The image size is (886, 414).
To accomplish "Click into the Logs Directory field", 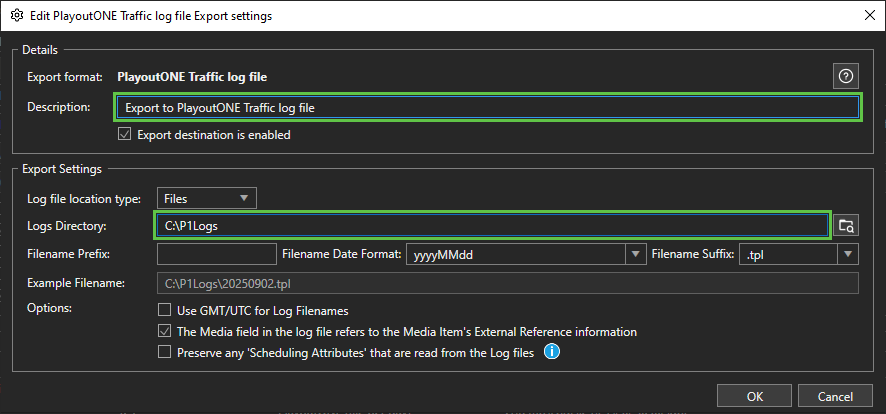I will click(x=493, y=226).
